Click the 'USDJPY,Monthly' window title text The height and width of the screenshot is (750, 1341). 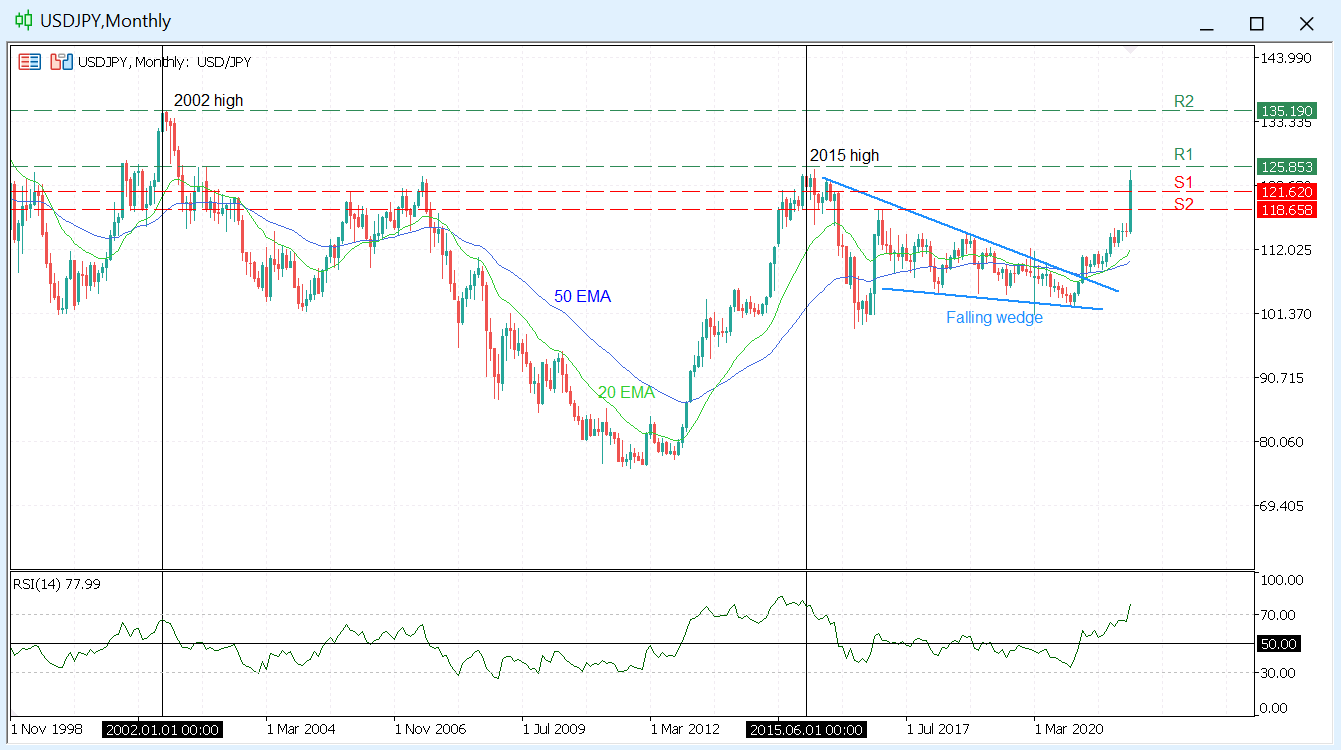106,21
